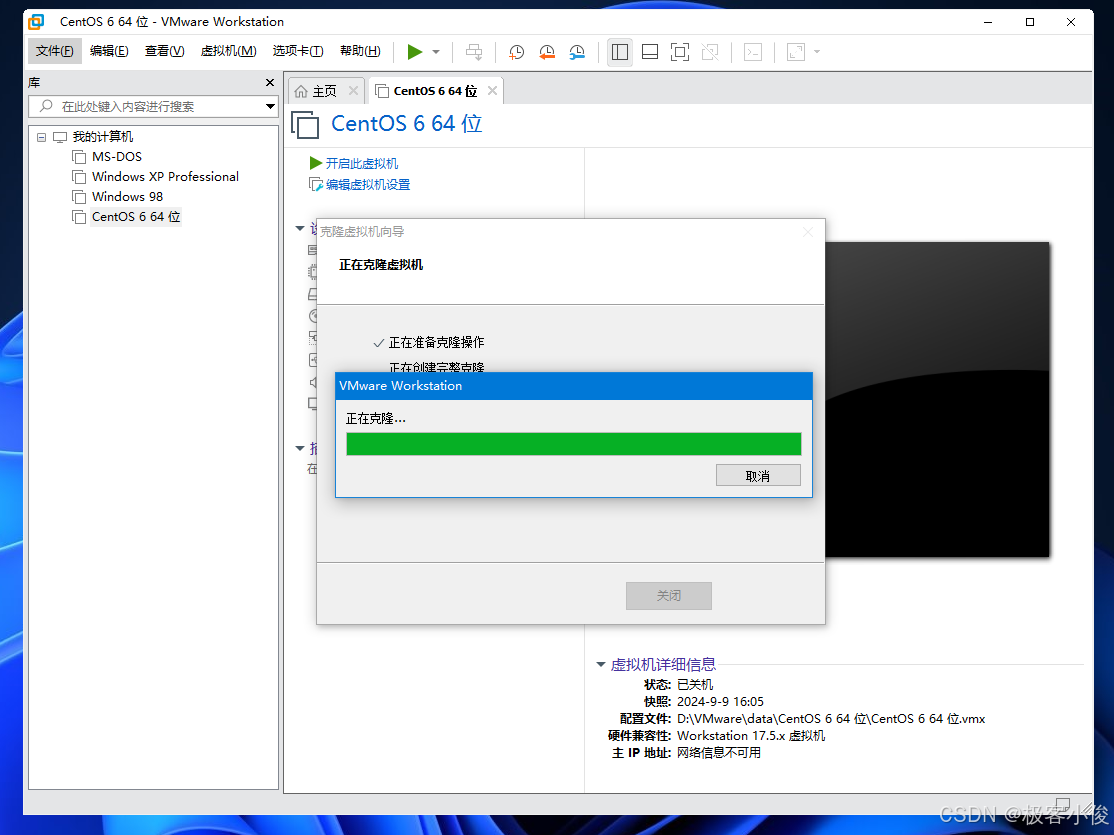Viewport: 1114px width, 835px height.
Task: Open the 选项卡(T) menu
Action: pos(298,51)
